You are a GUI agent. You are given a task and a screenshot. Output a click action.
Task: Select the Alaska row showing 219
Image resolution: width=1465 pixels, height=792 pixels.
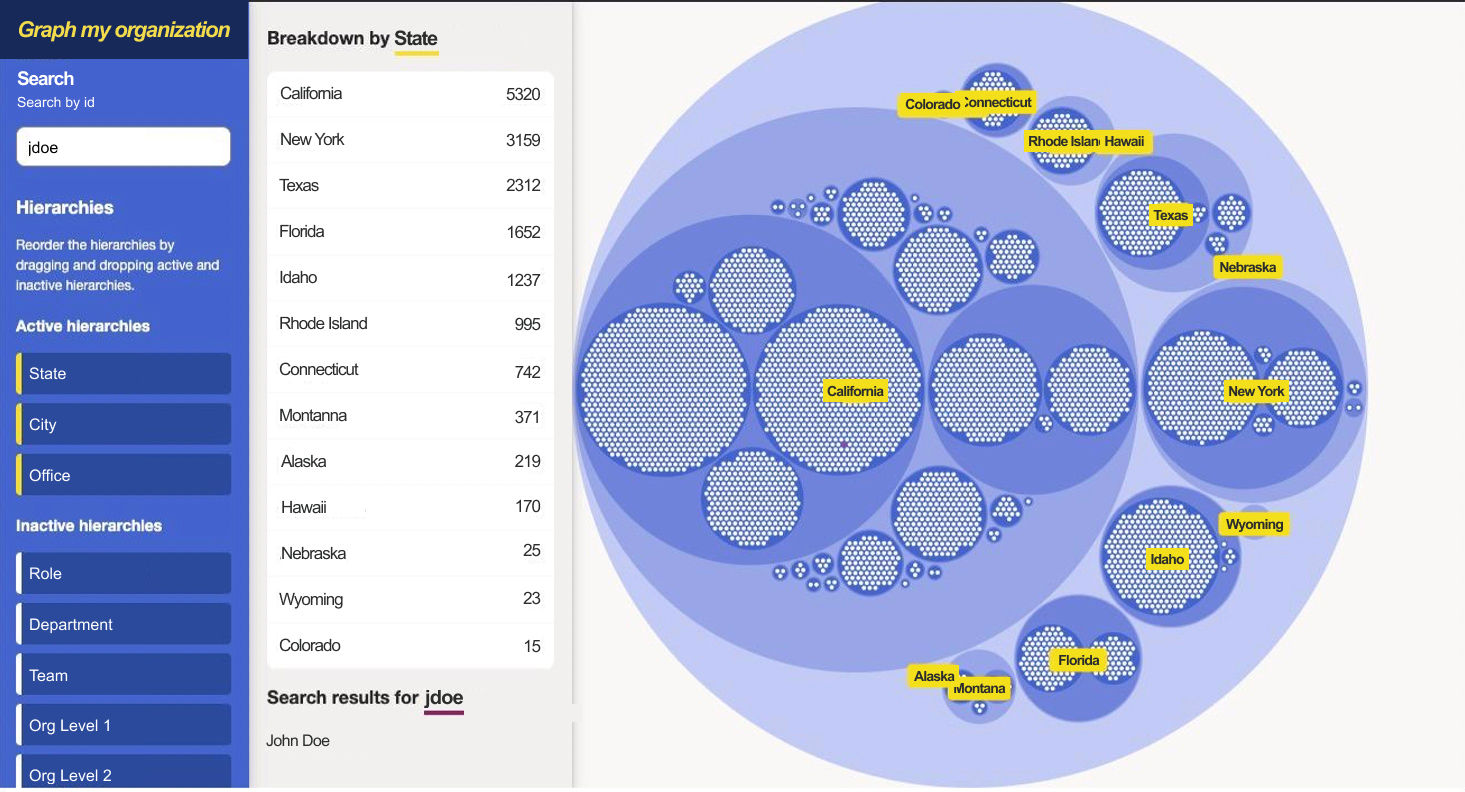coord(410,462)
